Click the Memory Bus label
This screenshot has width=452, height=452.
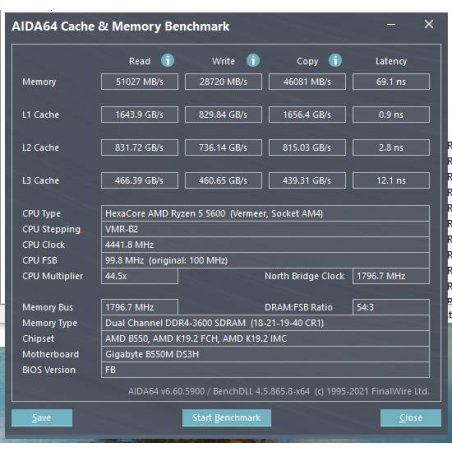[x=48, y=308]
